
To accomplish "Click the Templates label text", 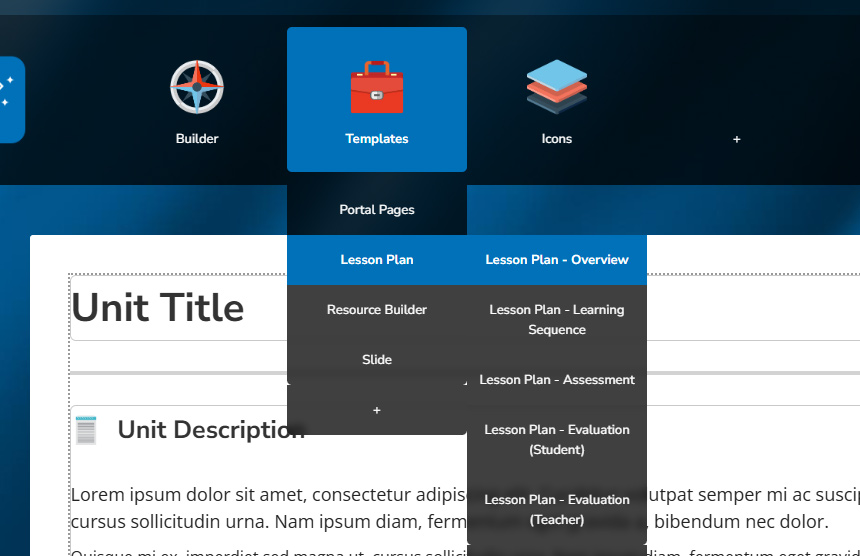I will pyautogui.click(x=376, y=139).
